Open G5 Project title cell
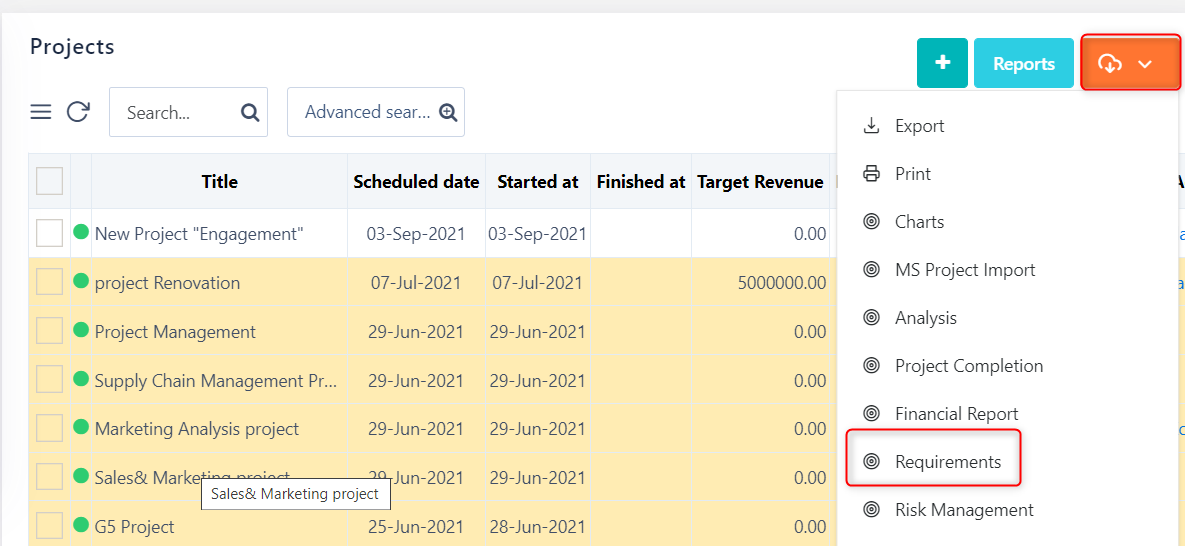Image resolution: width=1185 pixels, height=546 pixels. click(219, 526)
